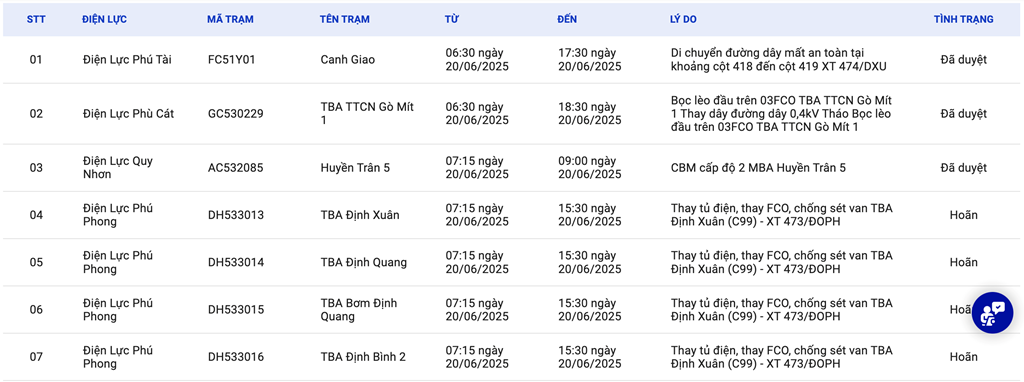Click the ĐẾN column header
This screenshot has width=1024, height=382.
tap(567, 20)
